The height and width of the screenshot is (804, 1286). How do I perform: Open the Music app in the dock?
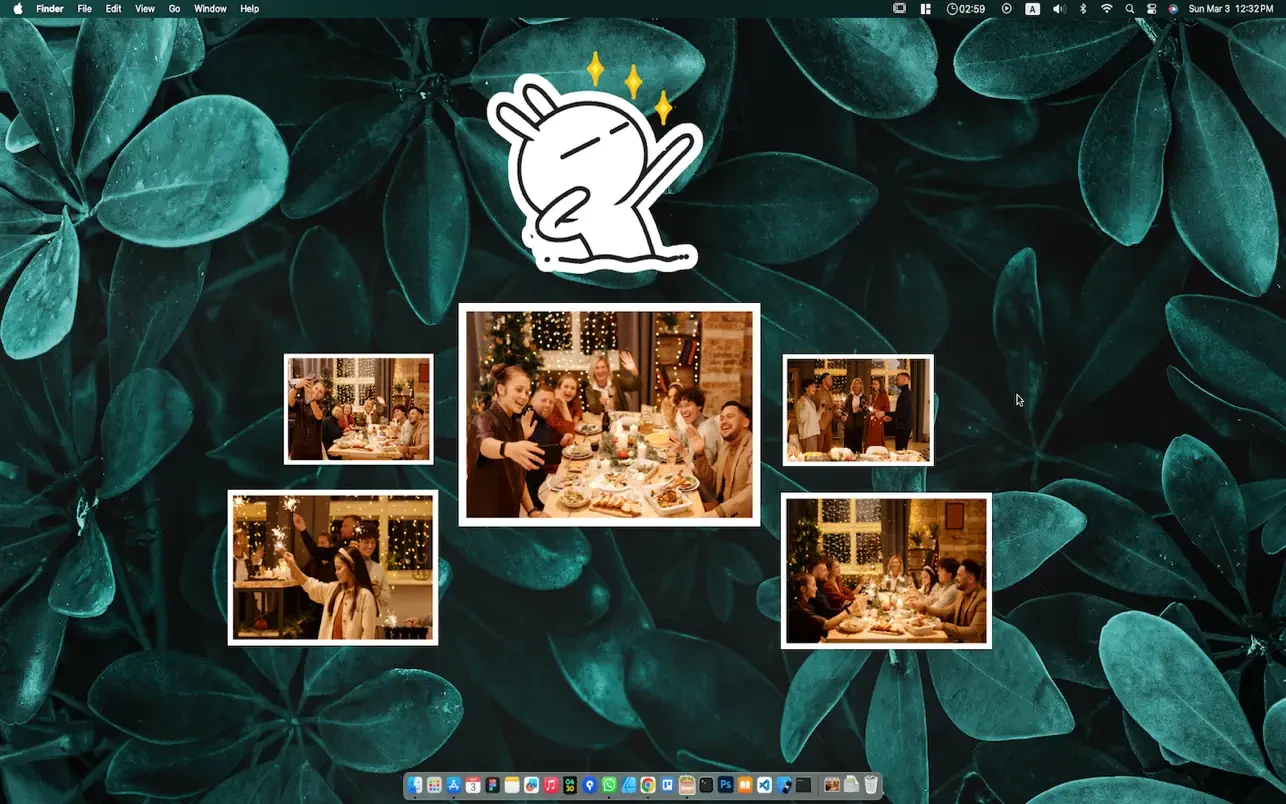click(550, 786)
